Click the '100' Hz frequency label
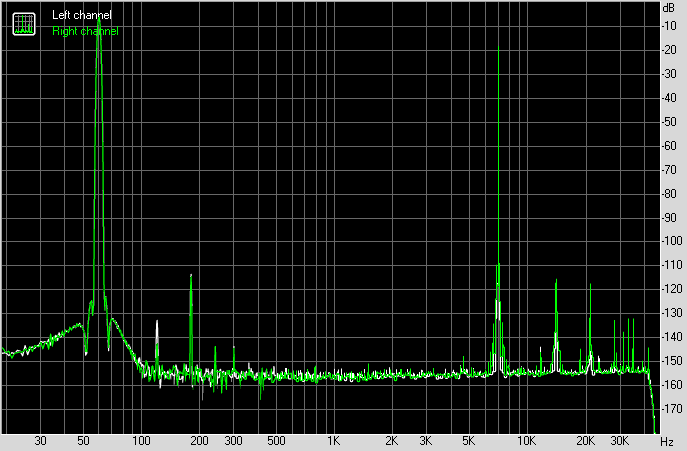The width and height of the screenshot is (687, 451). coord(141,440)
